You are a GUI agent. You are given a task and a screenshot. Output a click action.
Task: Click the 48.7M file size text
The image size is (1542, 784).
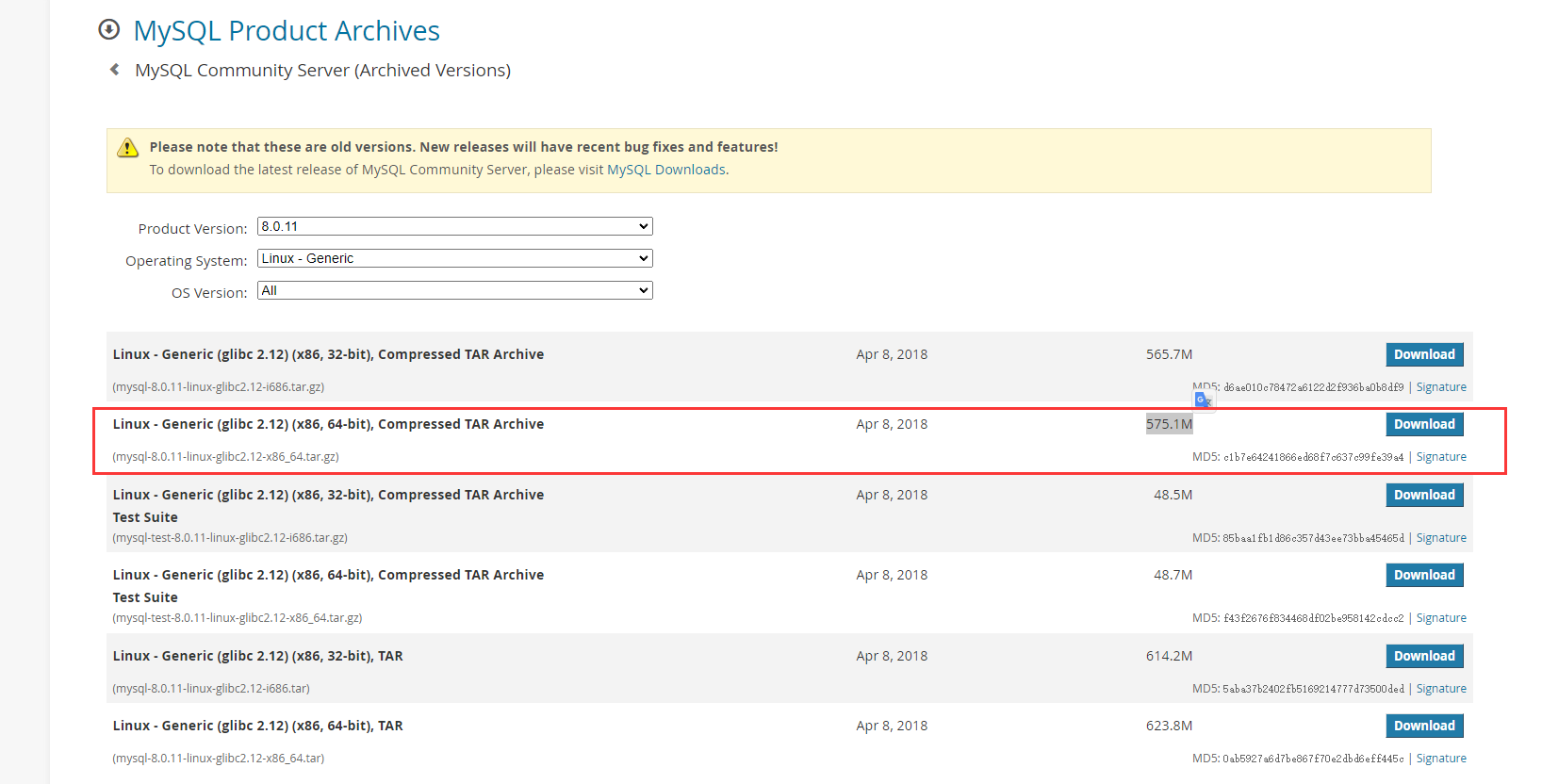click(1173, 575)
